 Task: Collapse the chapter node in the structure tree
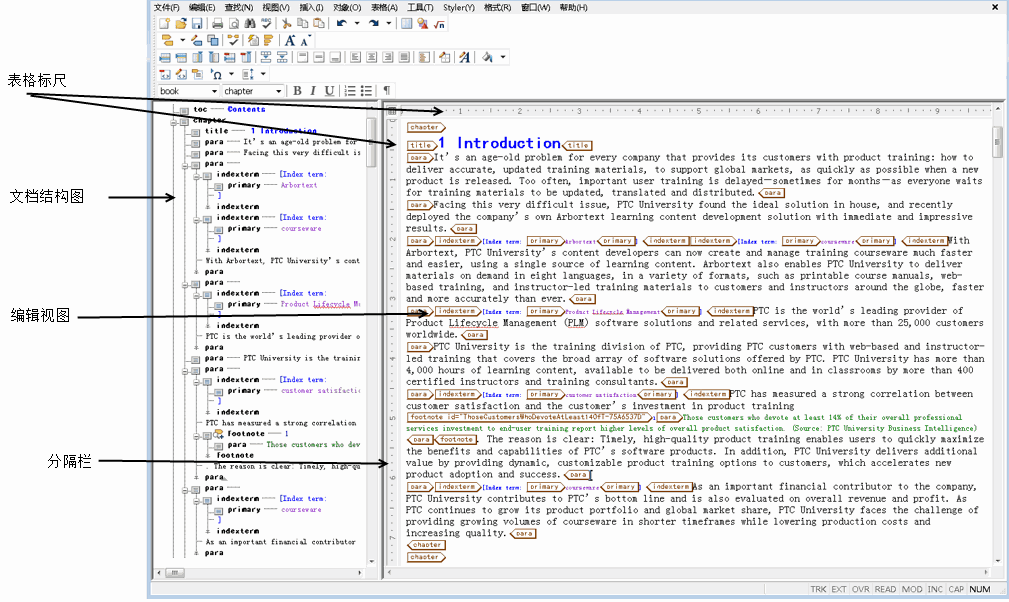pyautogui.click(x=174, y=121)
